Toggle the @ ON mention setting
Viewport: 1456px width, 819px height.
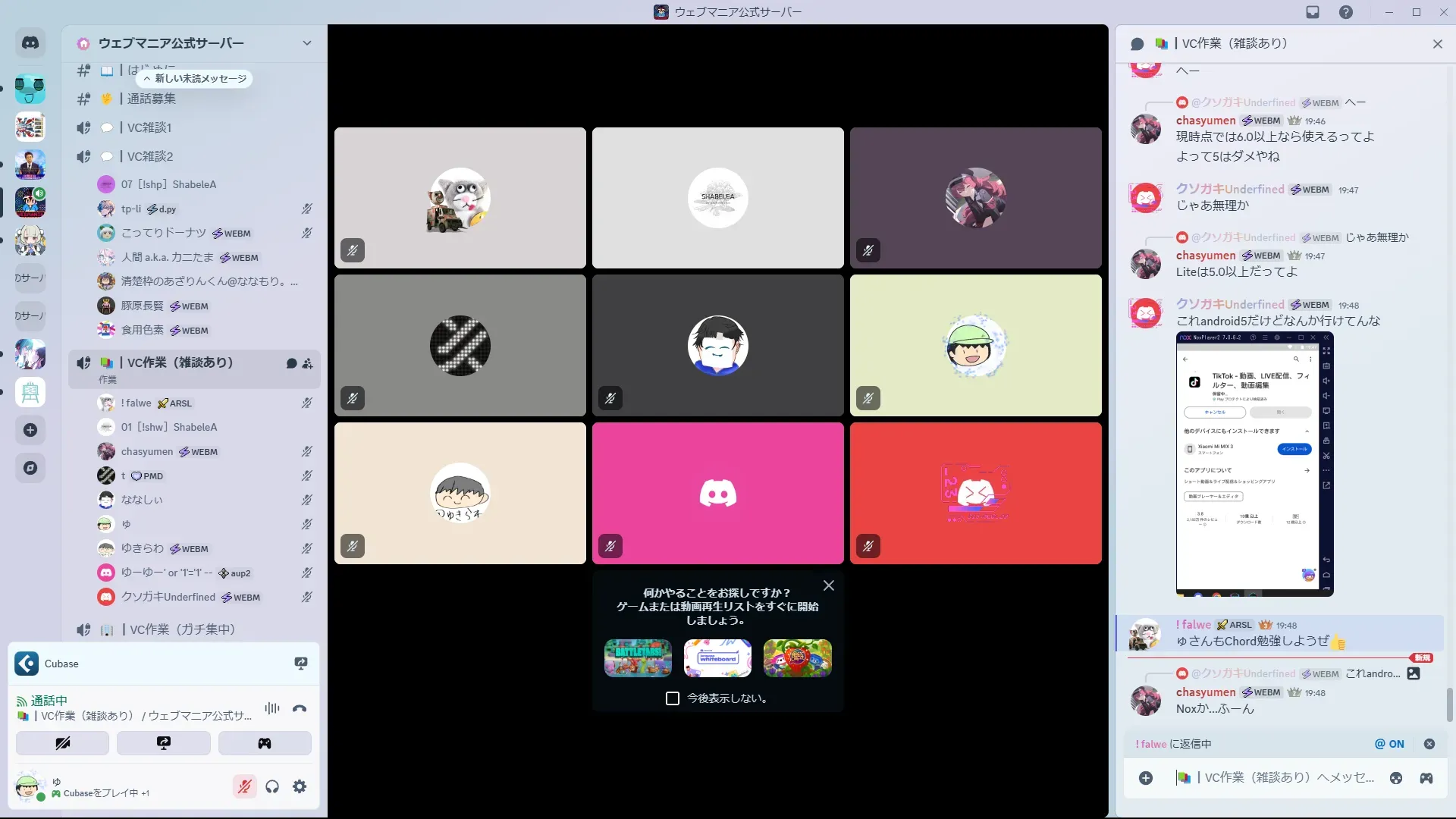[1389, 744]
